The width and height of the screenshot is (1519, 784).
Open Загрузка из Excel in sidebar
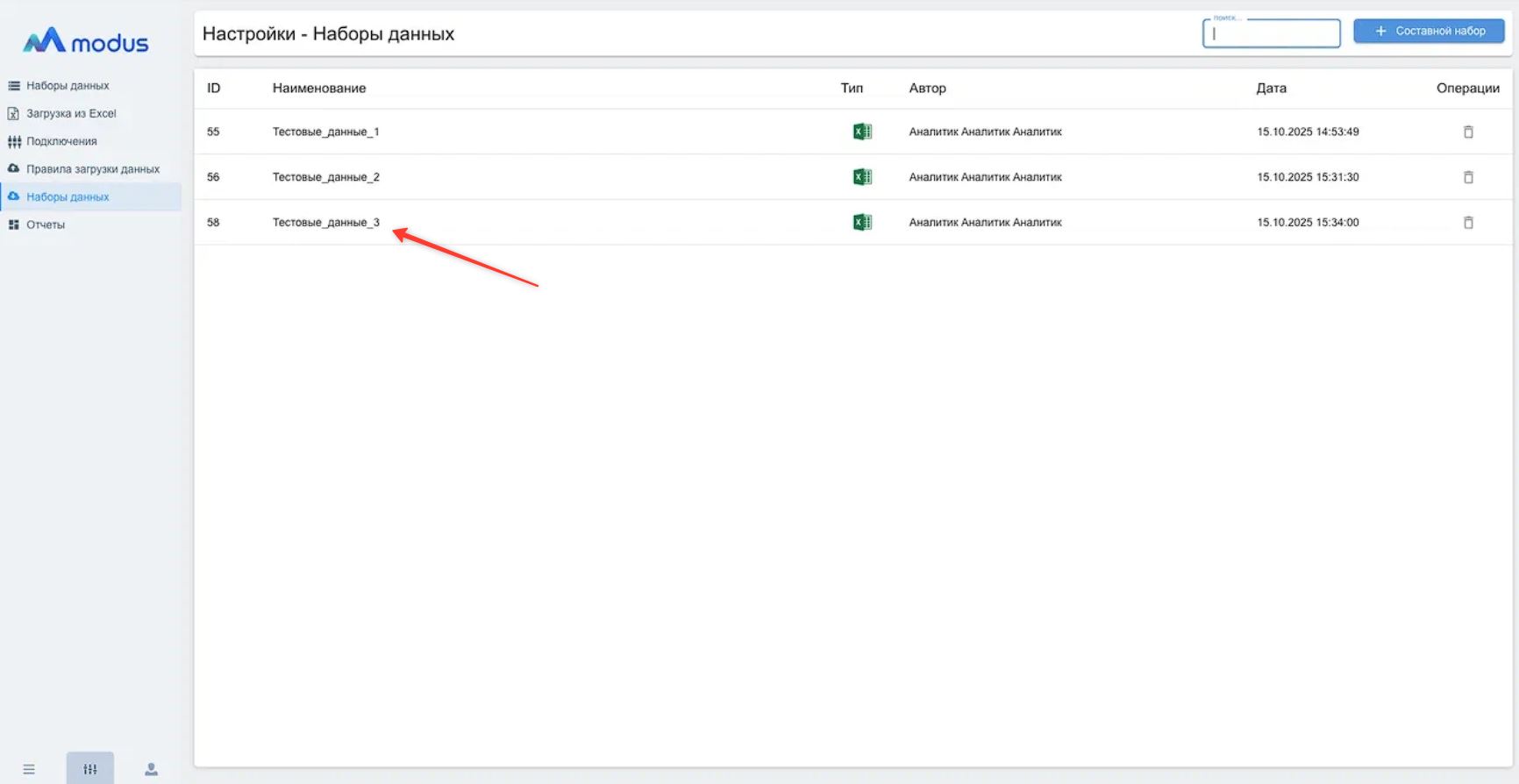coord(70,113)
